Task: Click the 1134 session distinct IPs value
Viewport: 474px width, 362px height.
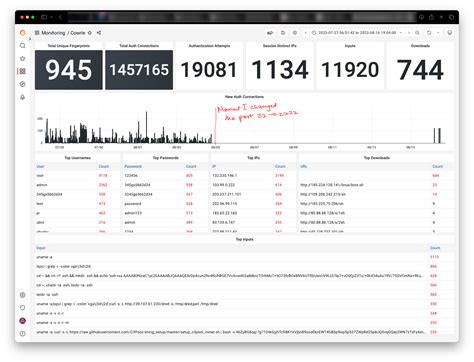Action: [x=280, y=70]
